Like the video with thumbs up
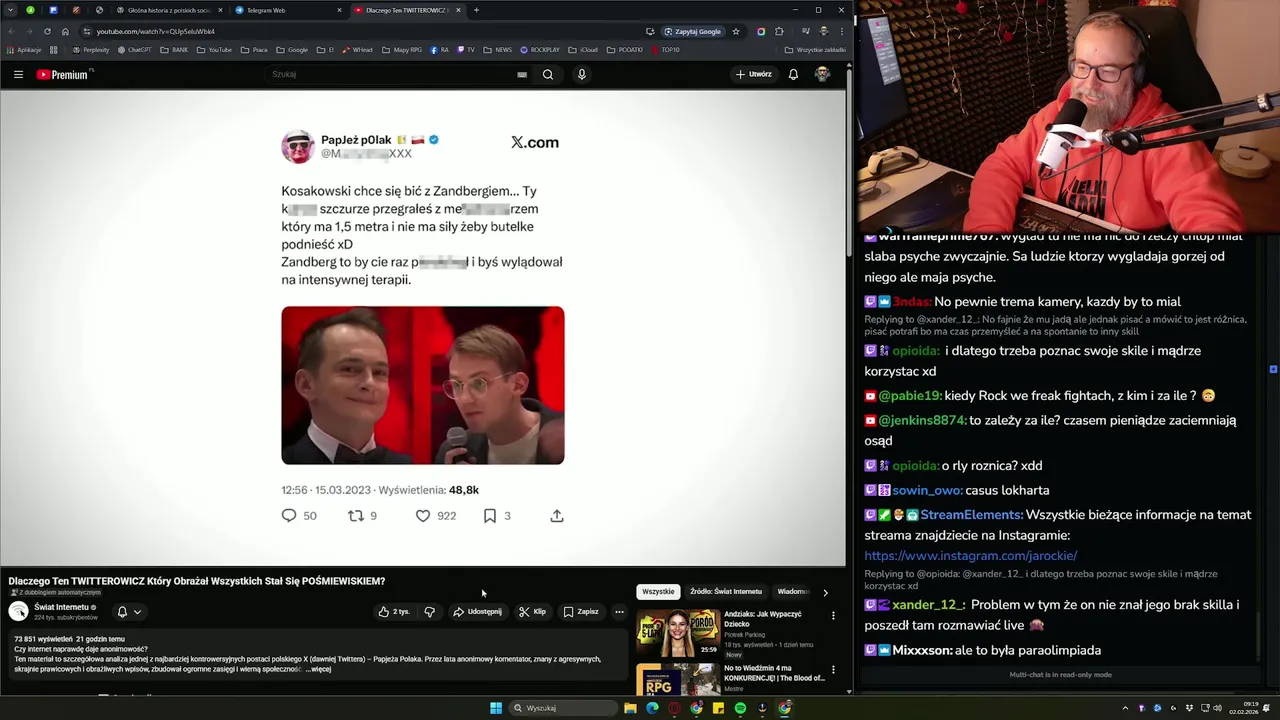Screen dimensions: 1280x720 [x=393, y=611]
